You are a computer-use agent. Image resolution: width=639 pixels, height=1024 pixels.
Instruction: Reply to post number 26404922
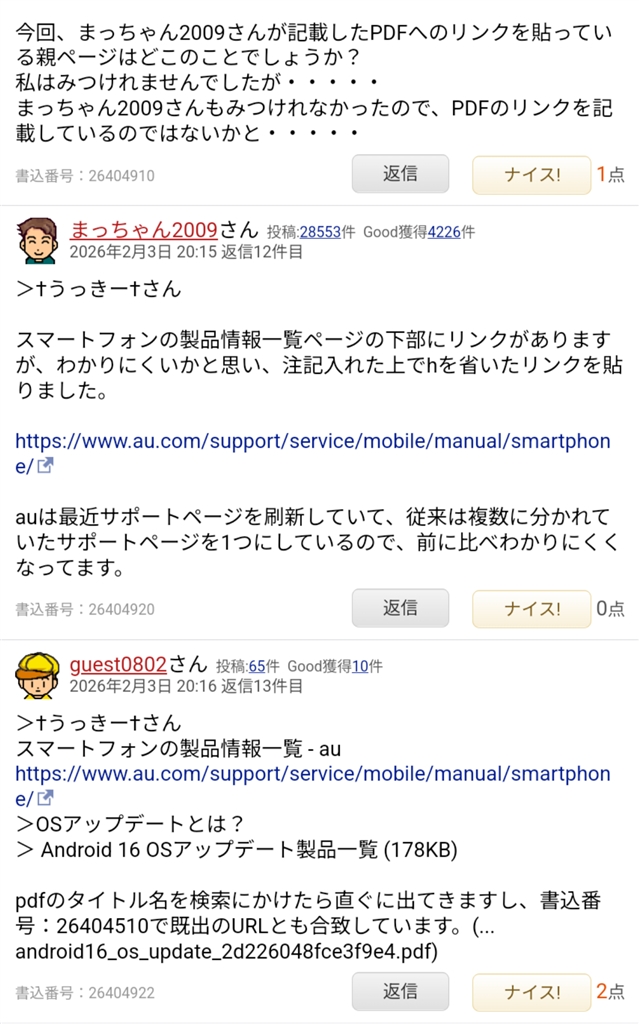tap(400, 991)
